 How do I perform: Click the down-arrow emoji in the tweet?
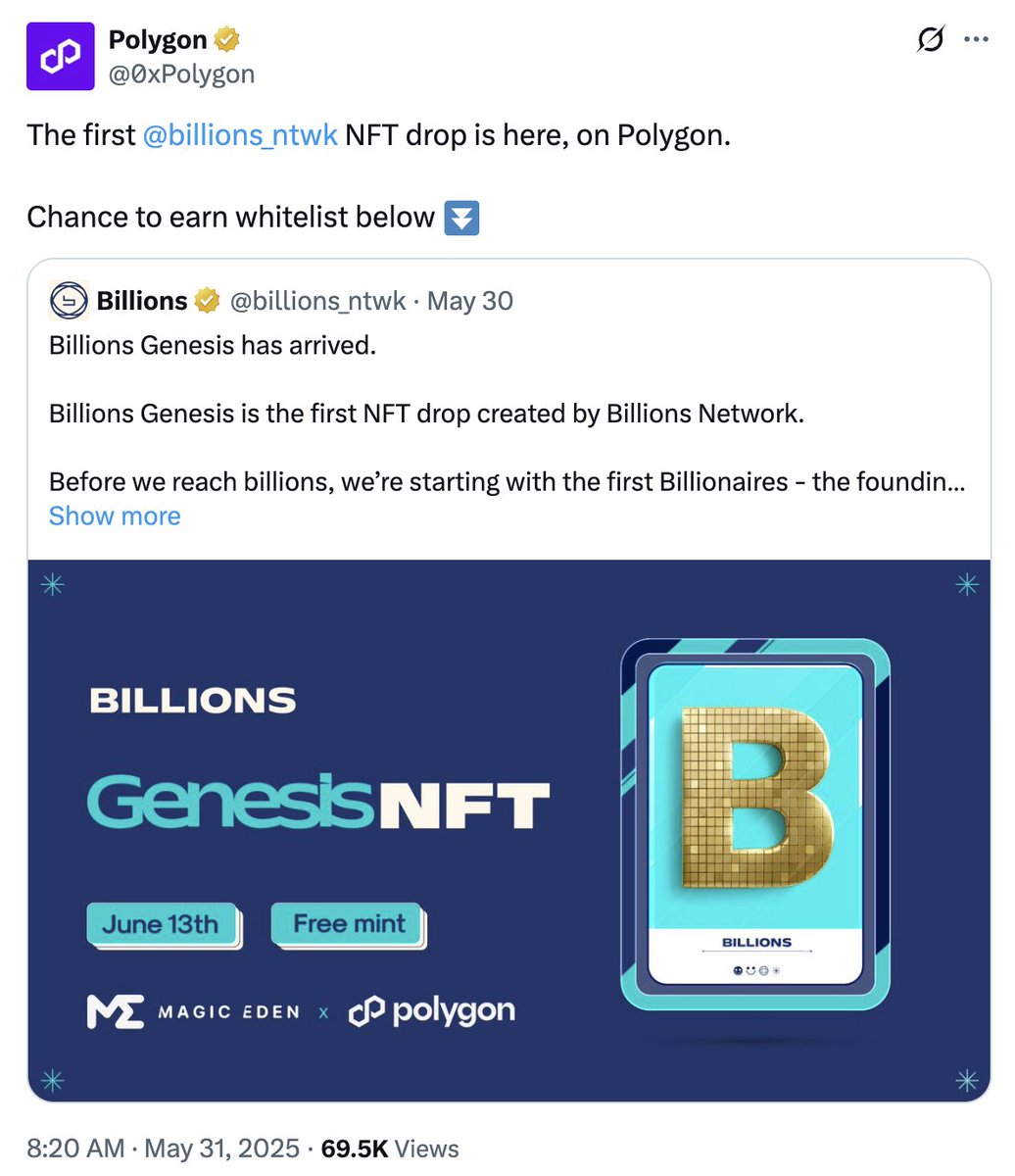coord(461,218)
